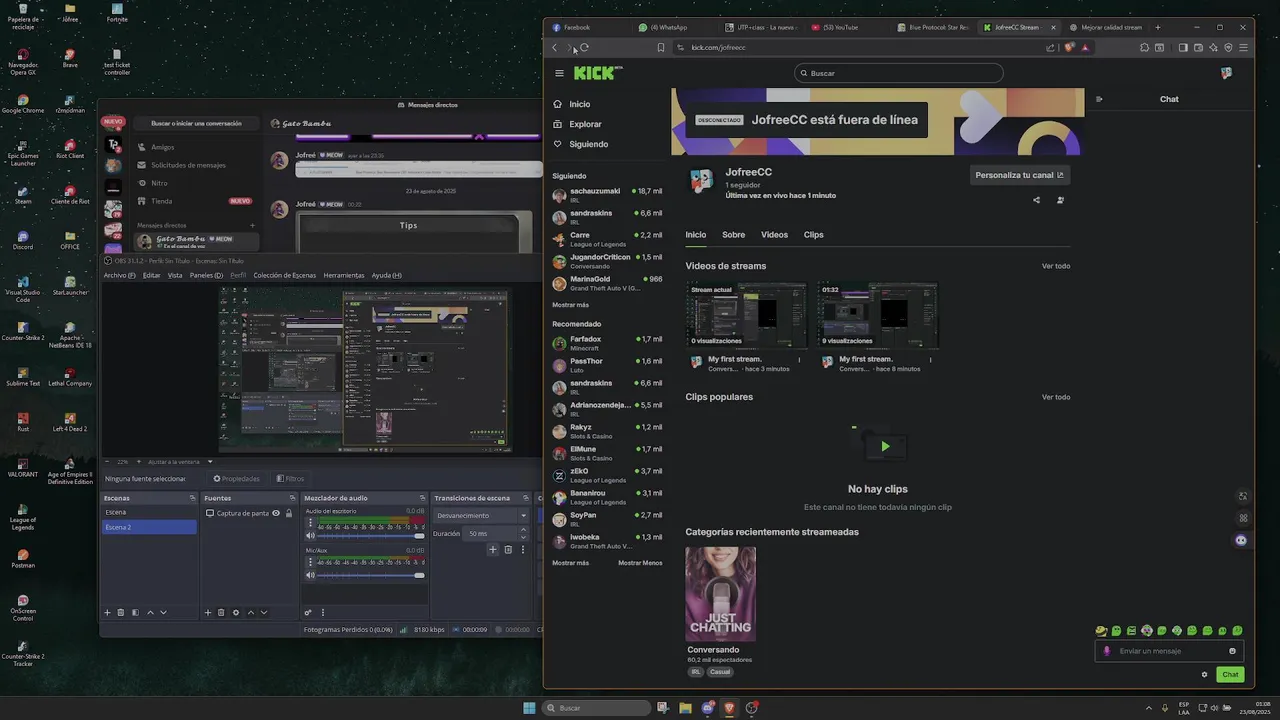Open Paneles menu in OBS
Screen dimensions: 1280x720
206,275
